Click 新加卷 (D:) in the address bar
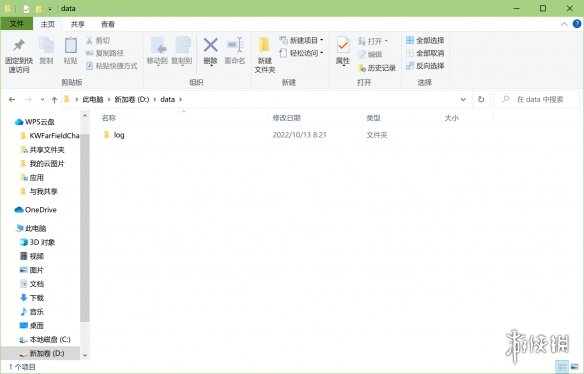 [131, 99]
